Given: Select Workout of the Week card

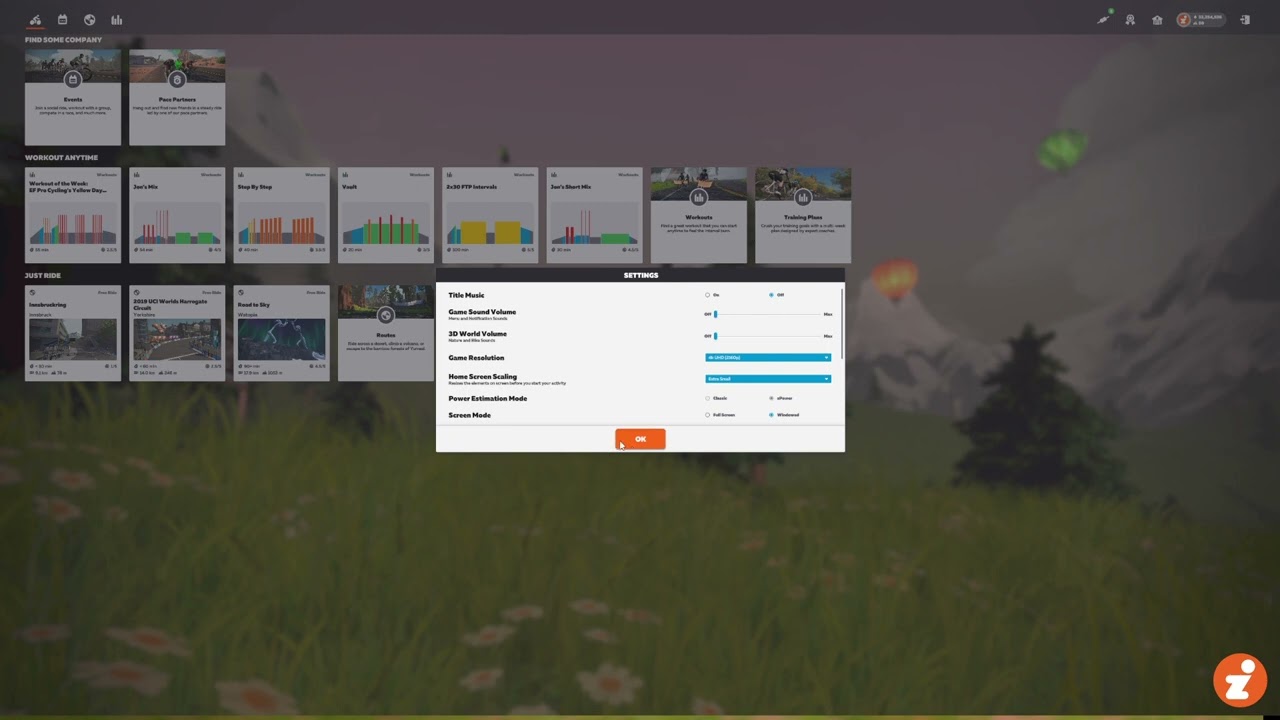Looking at the screenshot, I should 73,215.
